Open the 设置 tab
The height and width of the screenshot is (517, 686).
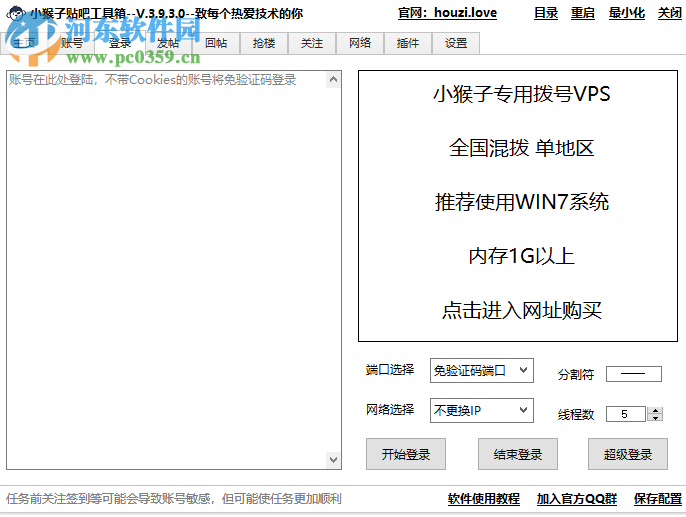point(456,43)
